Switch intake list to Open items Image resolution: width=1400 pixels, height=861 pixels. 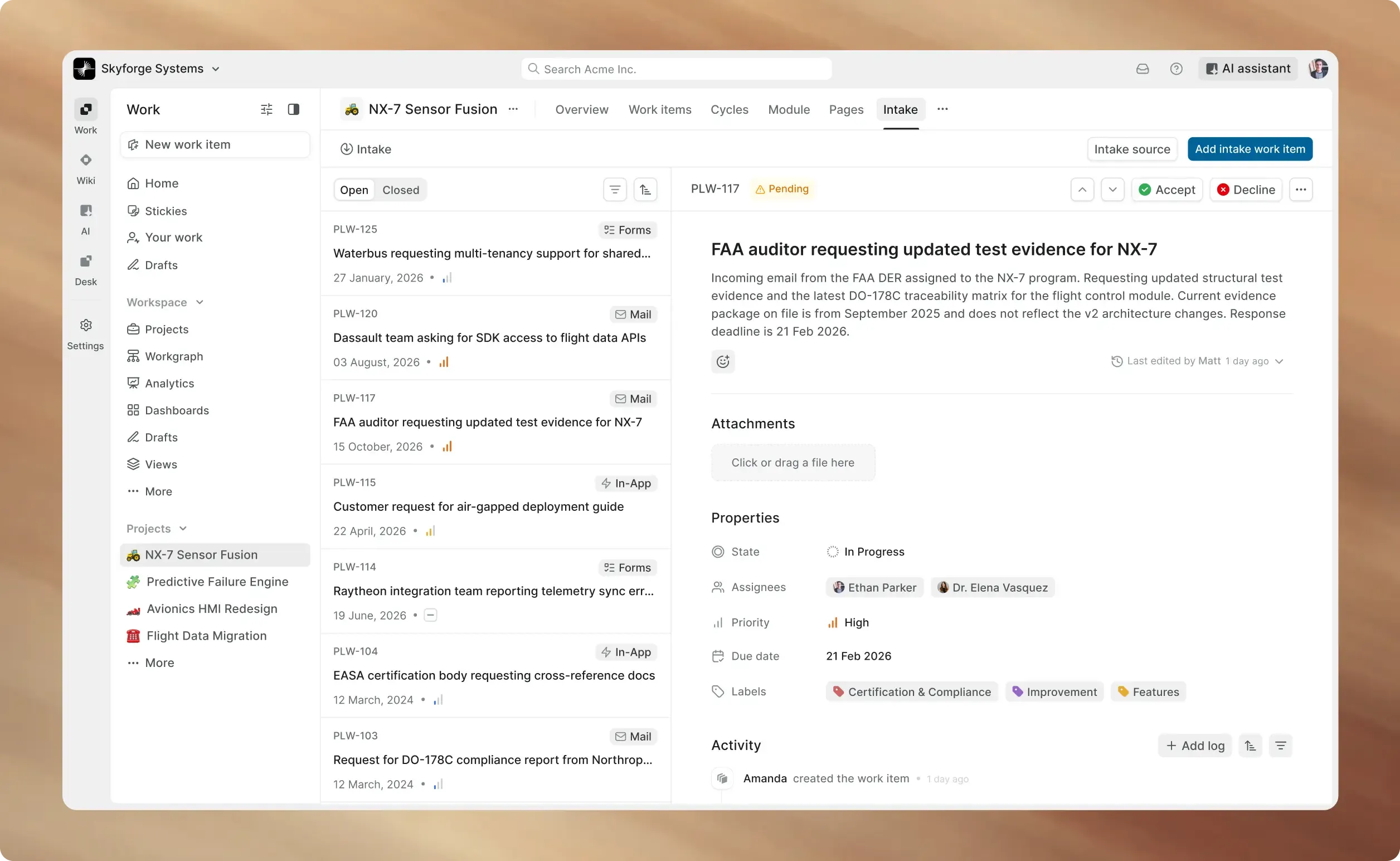[354, 190]
